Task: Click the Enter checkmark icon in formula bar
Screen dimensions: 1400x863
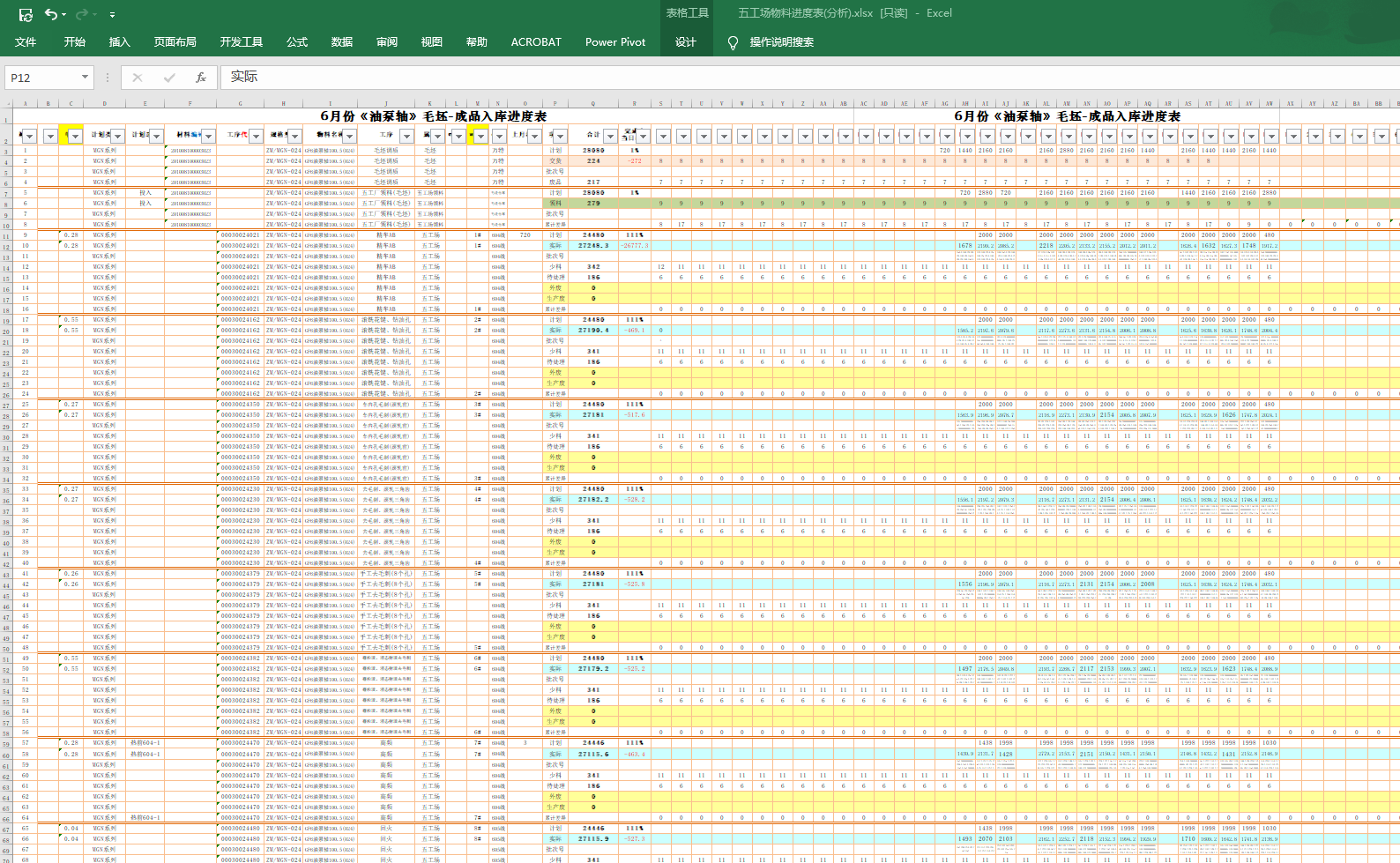Action: click(x=169, y=78)
